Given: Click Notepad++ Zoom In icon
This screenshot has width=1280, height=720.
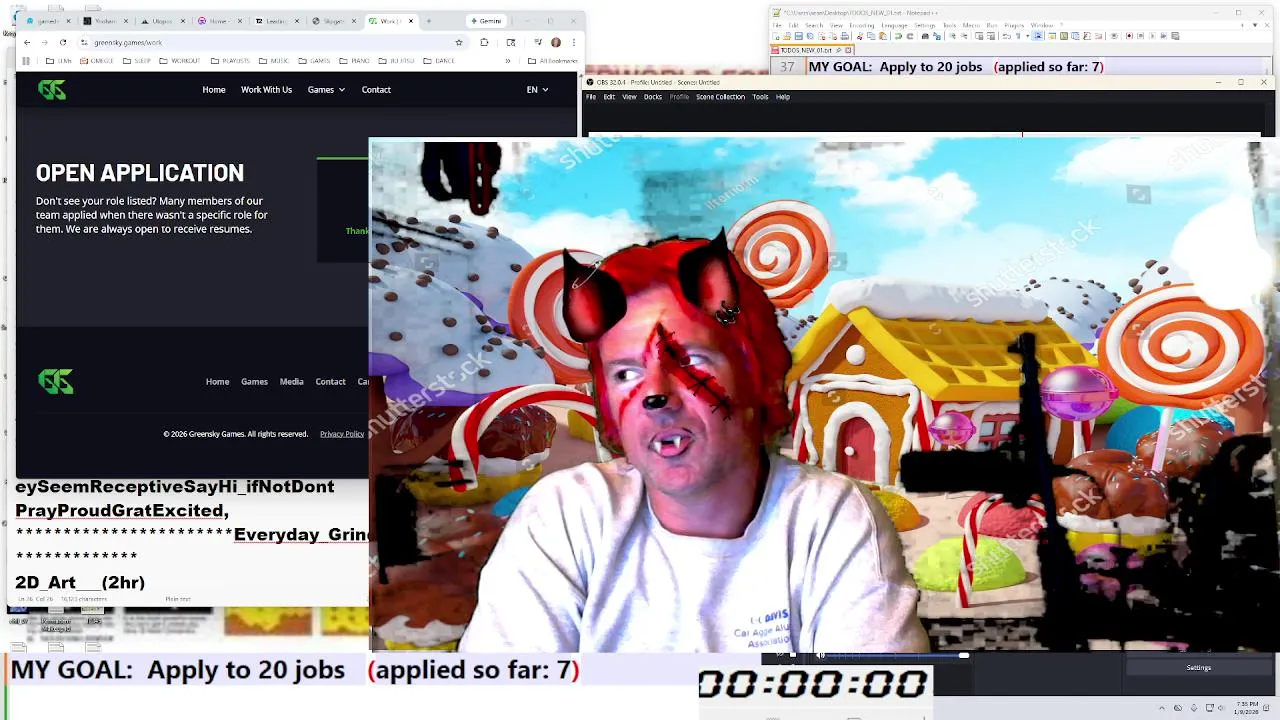Looking at the screenshot, I should point(952,36).
